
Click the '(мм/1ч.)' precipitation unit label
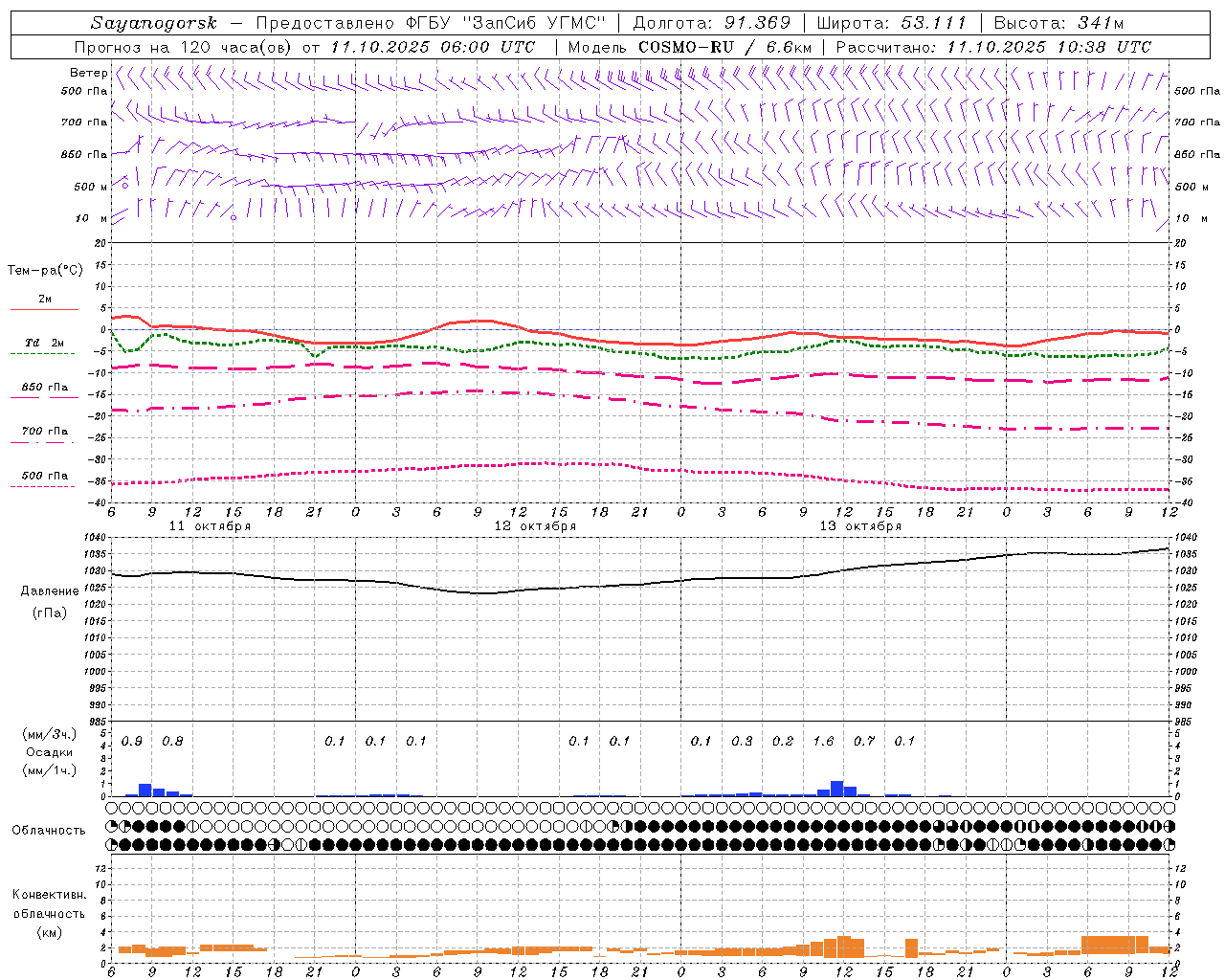(x=50, y=770)
